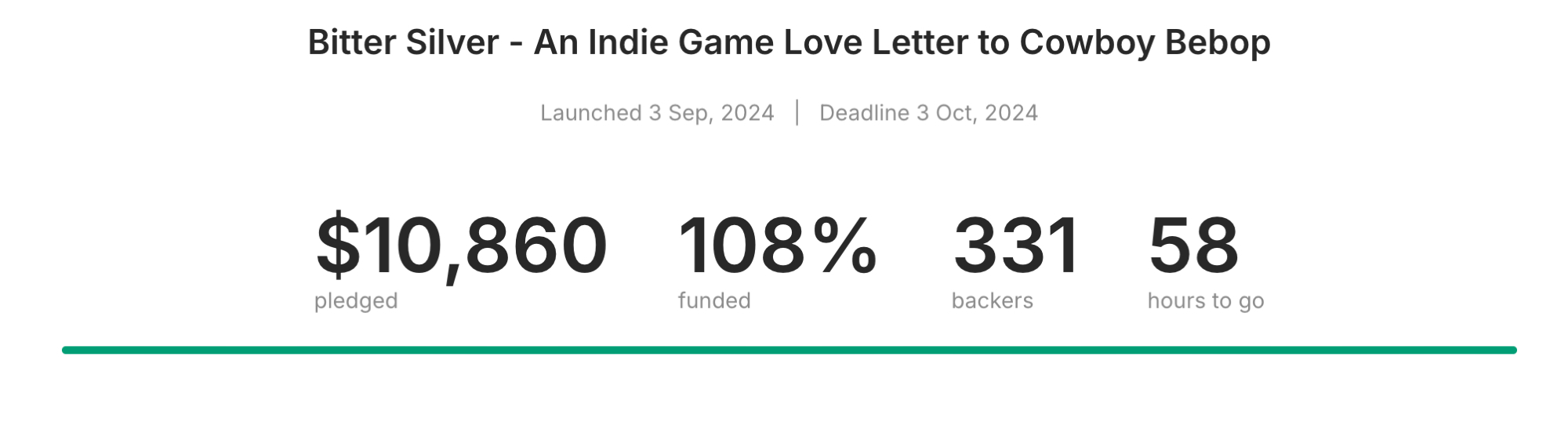The height and width of the screenshot is (444, 1568).
Task: Click the 58 hours remaining number
Action: coord(1193,246)
